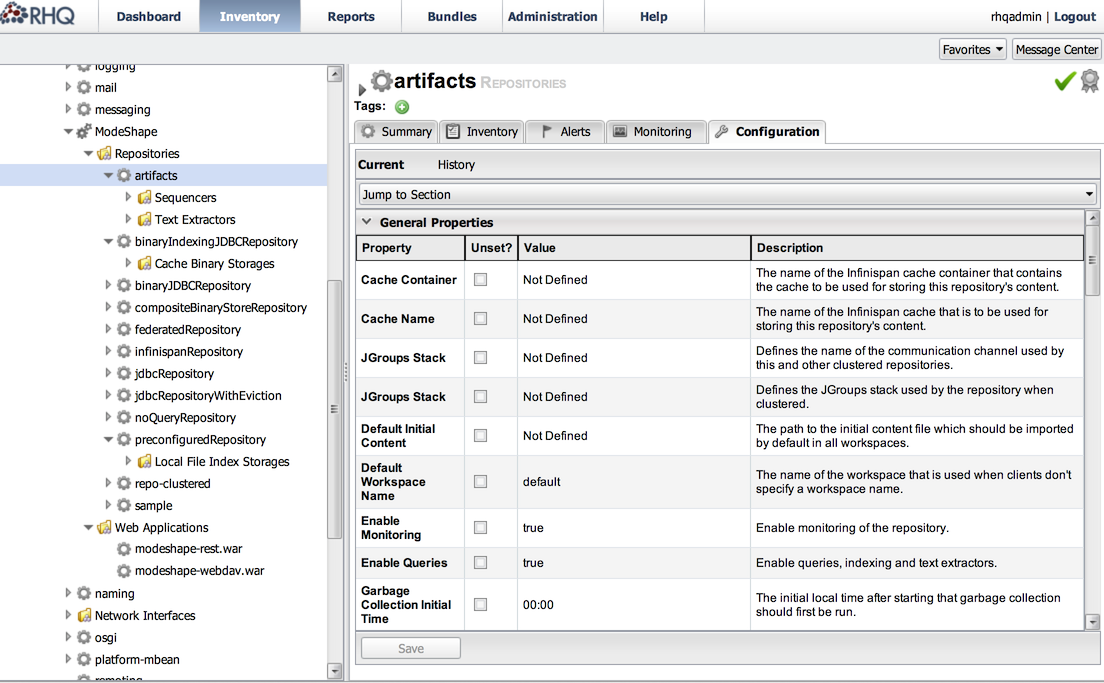Expand the jdbcRepositoryWithEviction node

click(x=108, y=395)
